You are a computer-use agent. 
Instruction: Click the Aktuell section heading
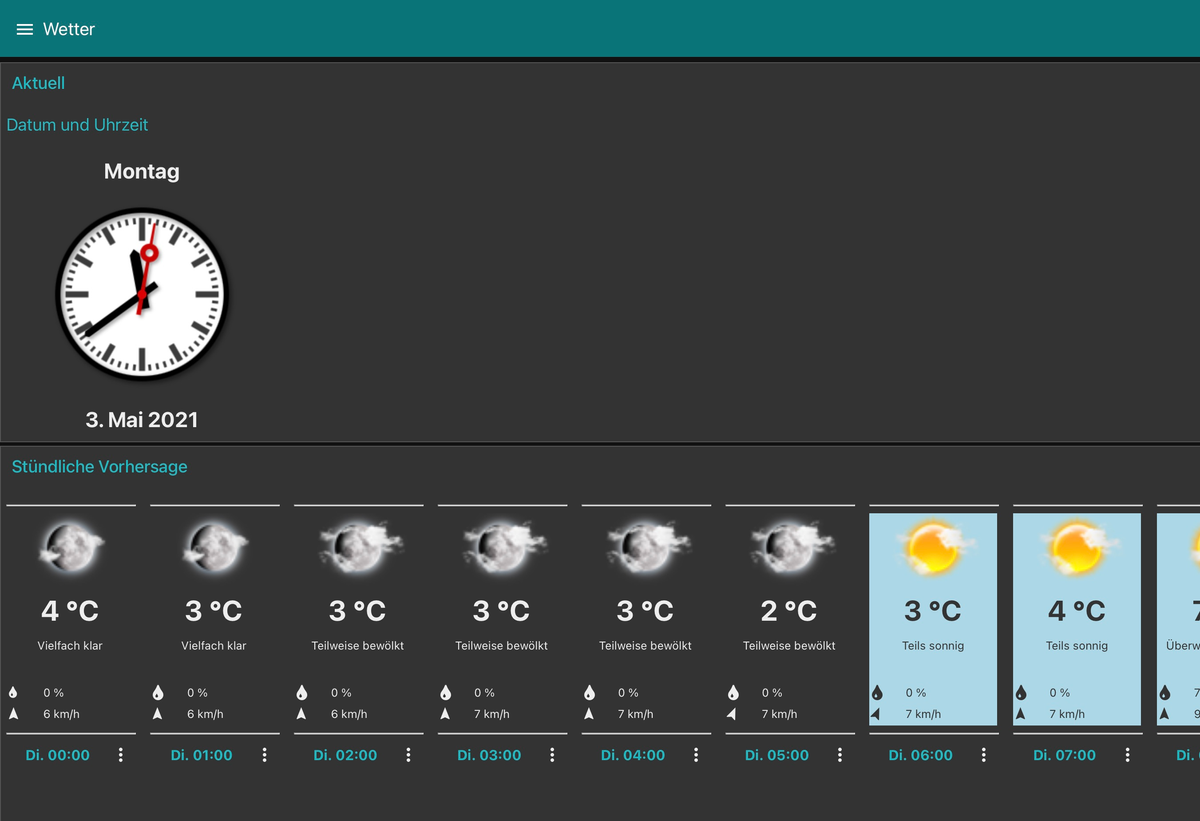pos(38,83)
